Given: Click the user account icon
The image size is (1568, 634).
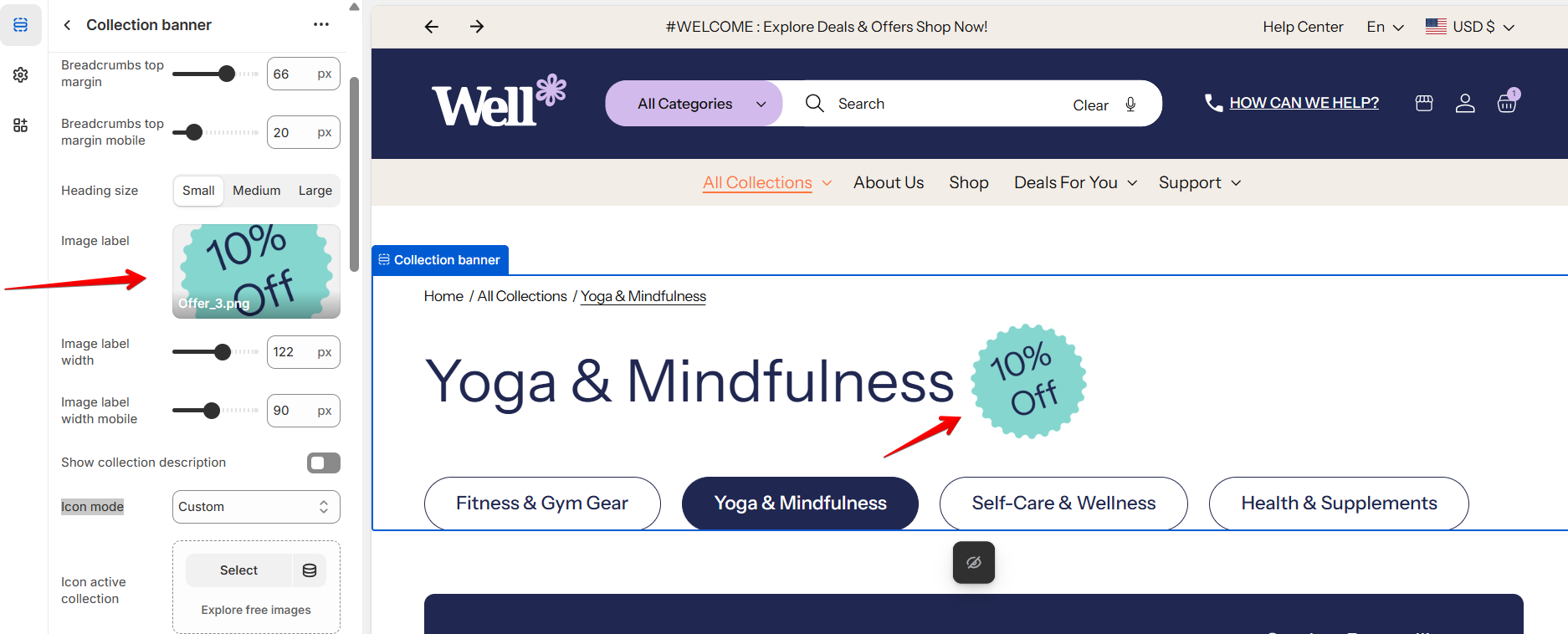Looking at the screenshot, I should point(1465,103).
